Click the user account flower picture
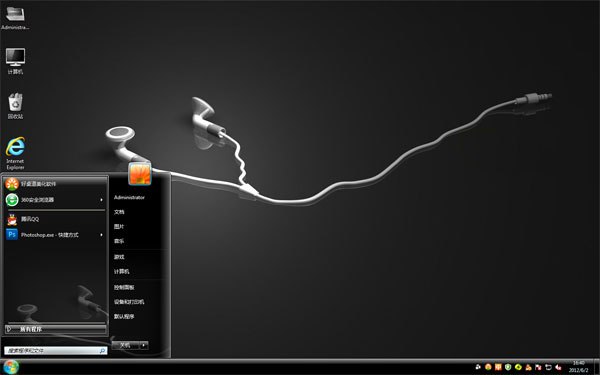The image size is (600, 375). pyautogui.click(x=140, y=173)
